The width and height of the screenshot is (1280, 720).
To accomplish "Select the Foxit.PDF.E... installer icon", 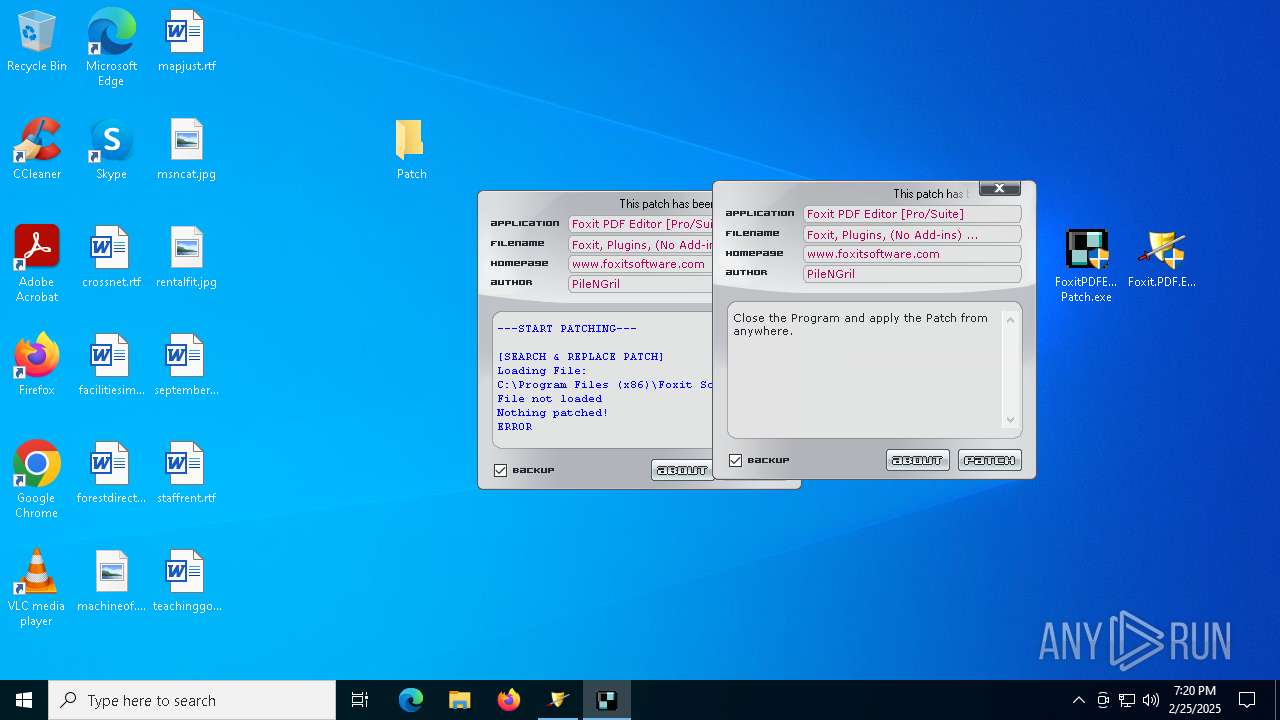I will click(1161, 259).
